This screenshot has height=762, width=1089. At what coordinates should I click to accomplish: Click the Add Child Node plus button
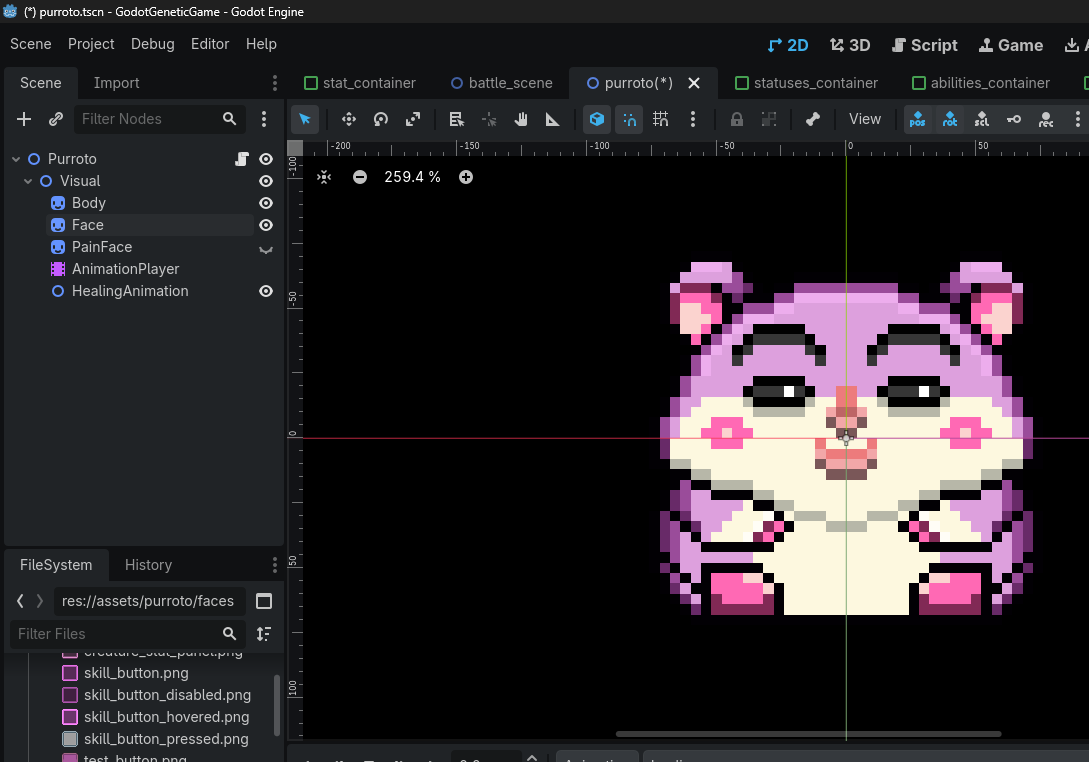click(24, 119)
